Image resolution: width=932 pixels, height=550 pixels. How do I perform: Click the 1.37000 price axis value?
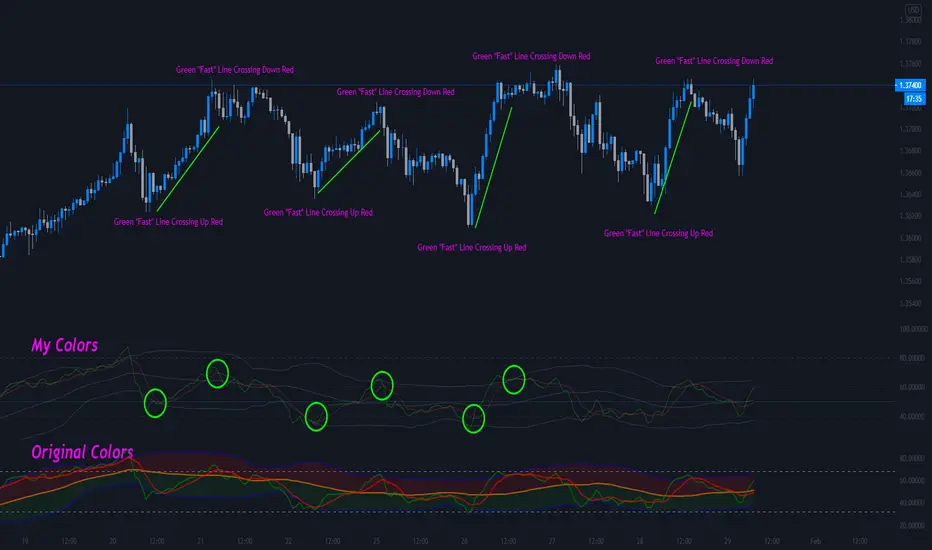coord(910,129)
